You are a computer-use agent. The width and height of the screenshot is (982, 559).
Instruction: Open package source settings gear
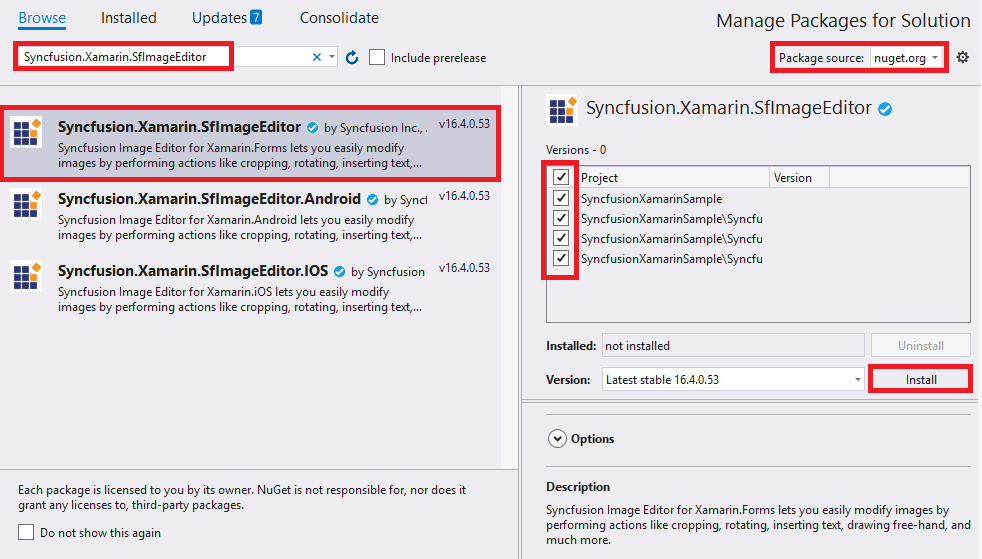tap(962, 58)
